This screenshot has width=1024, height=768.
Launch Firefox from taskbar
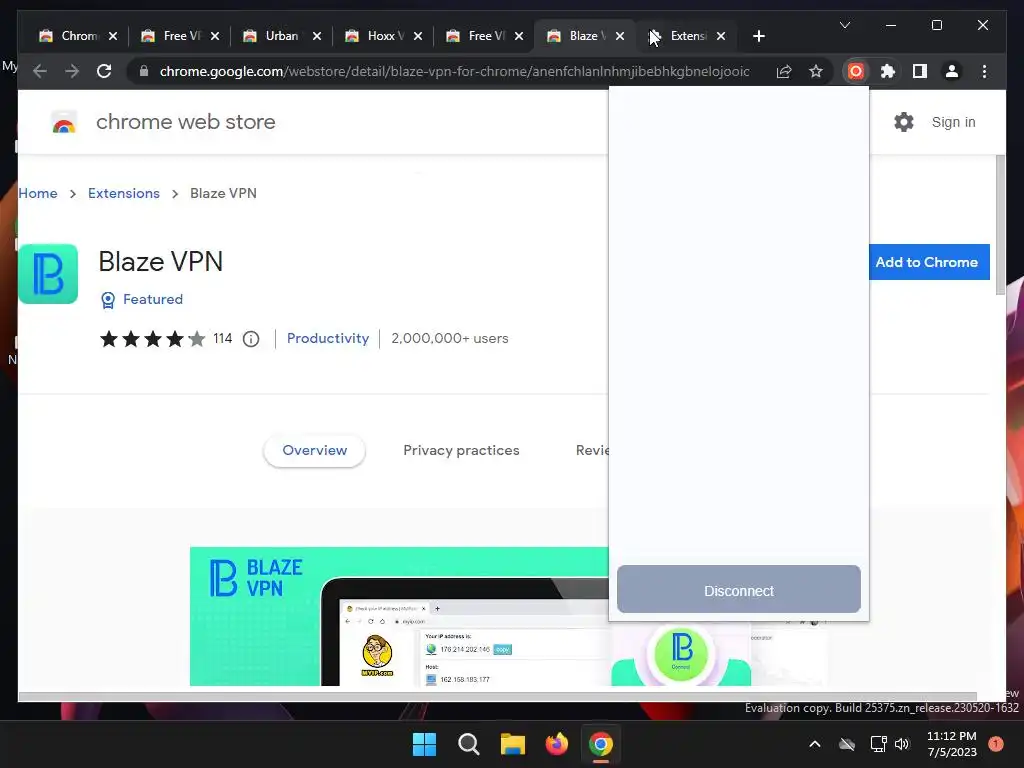tap(556, 744)
